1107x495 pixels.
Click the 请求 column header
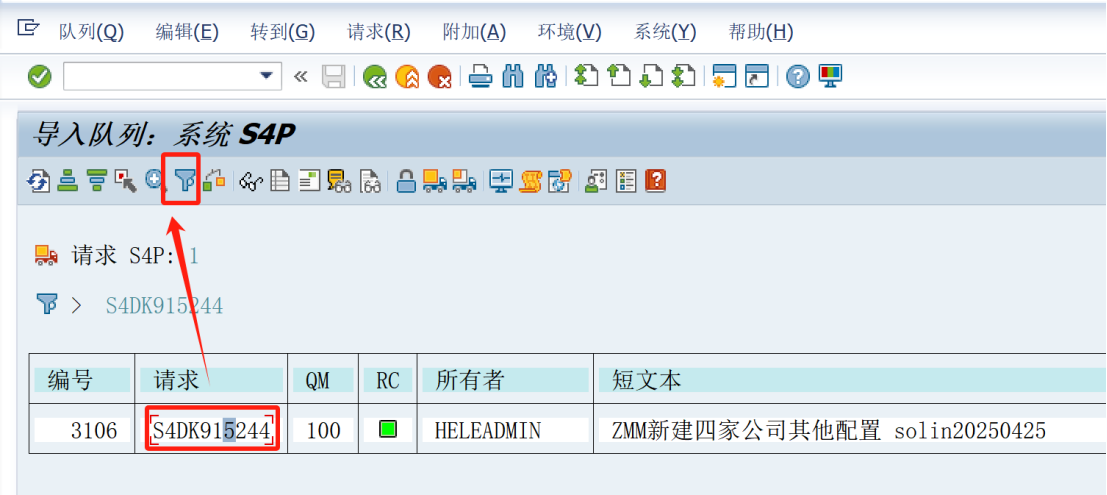pyautogui.click(x=211, y=381)
